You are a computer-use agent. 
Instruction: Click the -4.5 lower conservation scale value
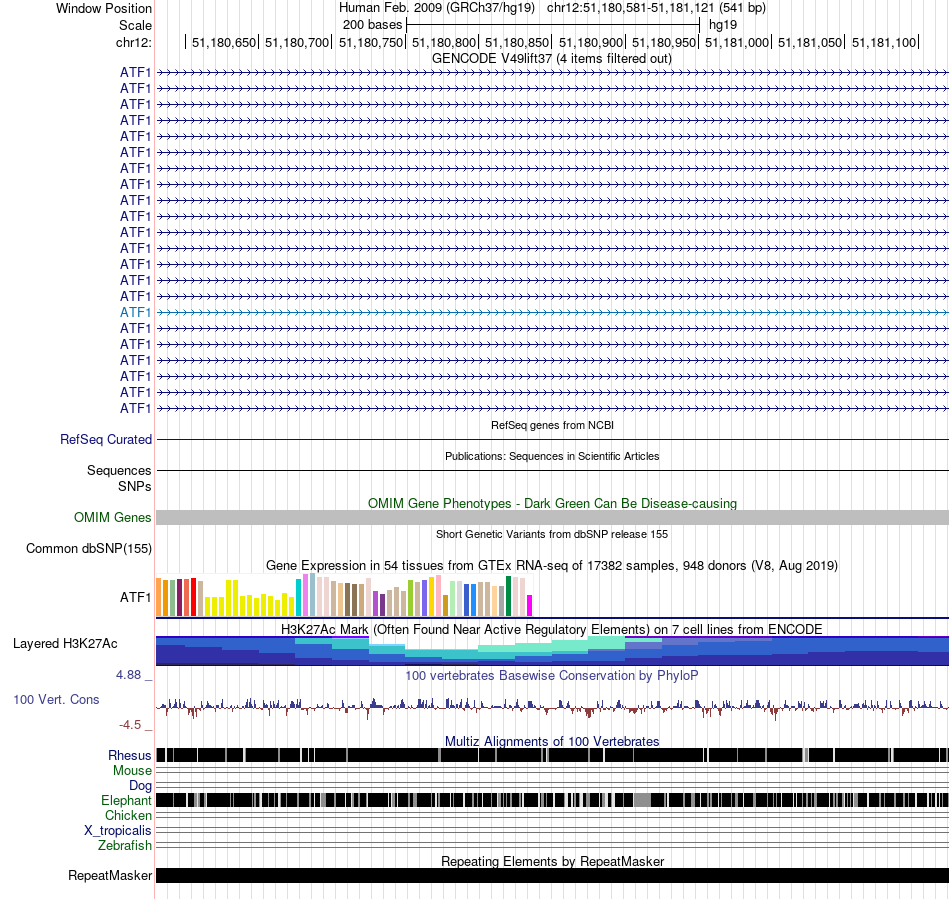pyautogui.click(x=130, y=725)
